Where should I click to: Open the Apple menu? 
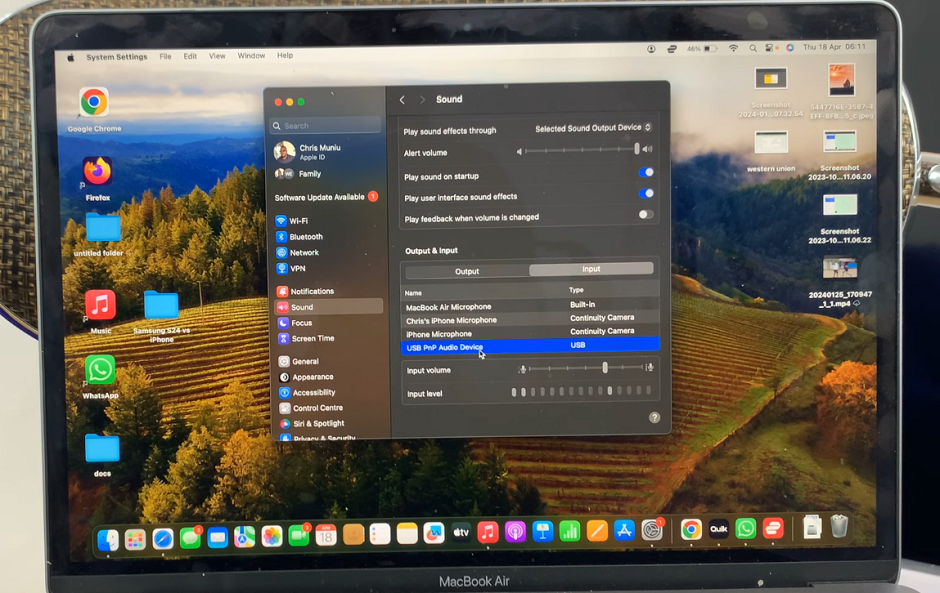click(x=71, y=58)
